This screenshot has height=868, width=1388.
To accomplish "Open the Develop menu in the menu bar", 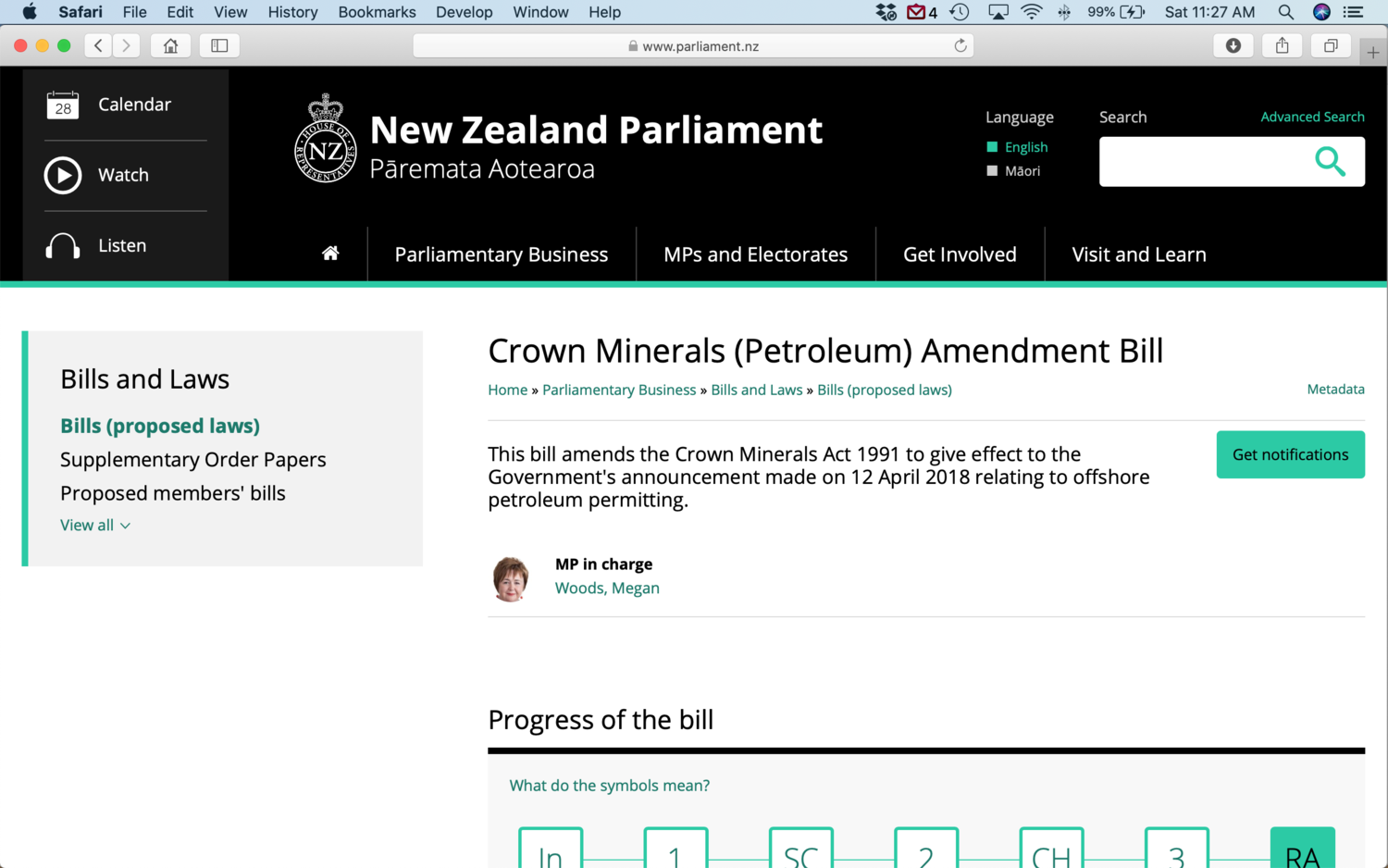I will [x=464, y=12].
